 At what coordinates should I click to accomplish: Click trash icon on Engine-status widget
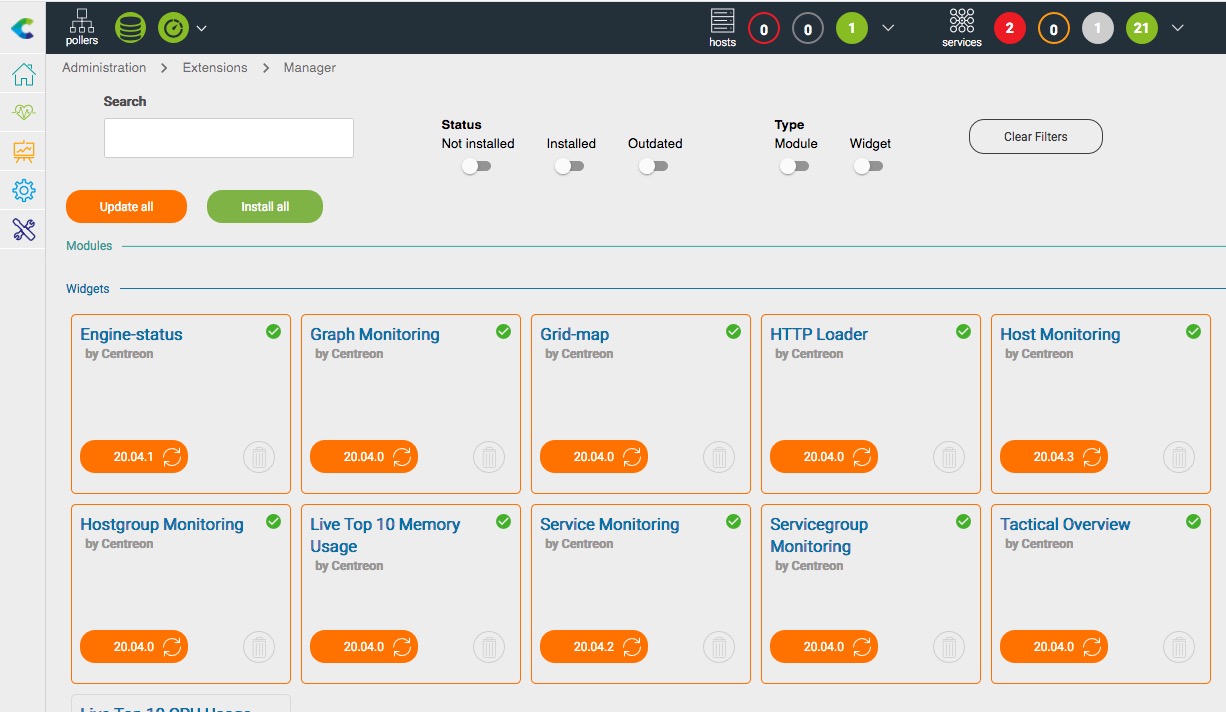(x=258, y=457)
